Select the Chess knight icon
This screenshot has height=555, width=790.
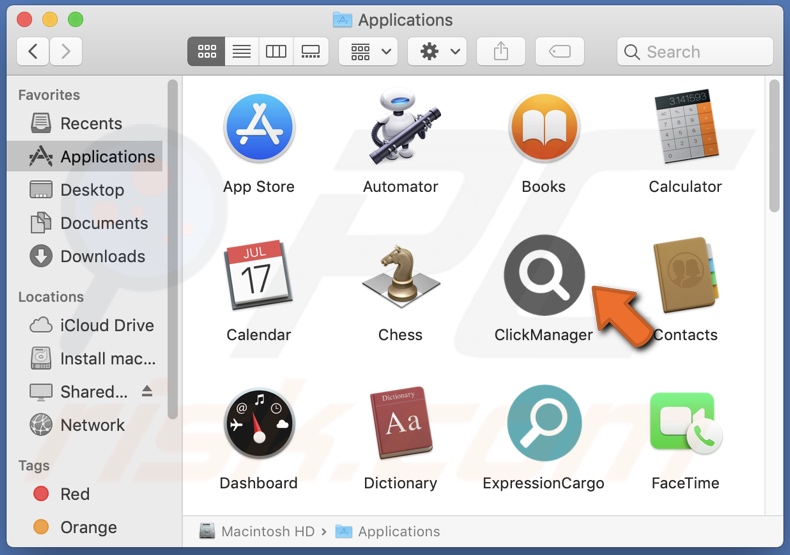[401, 275]
